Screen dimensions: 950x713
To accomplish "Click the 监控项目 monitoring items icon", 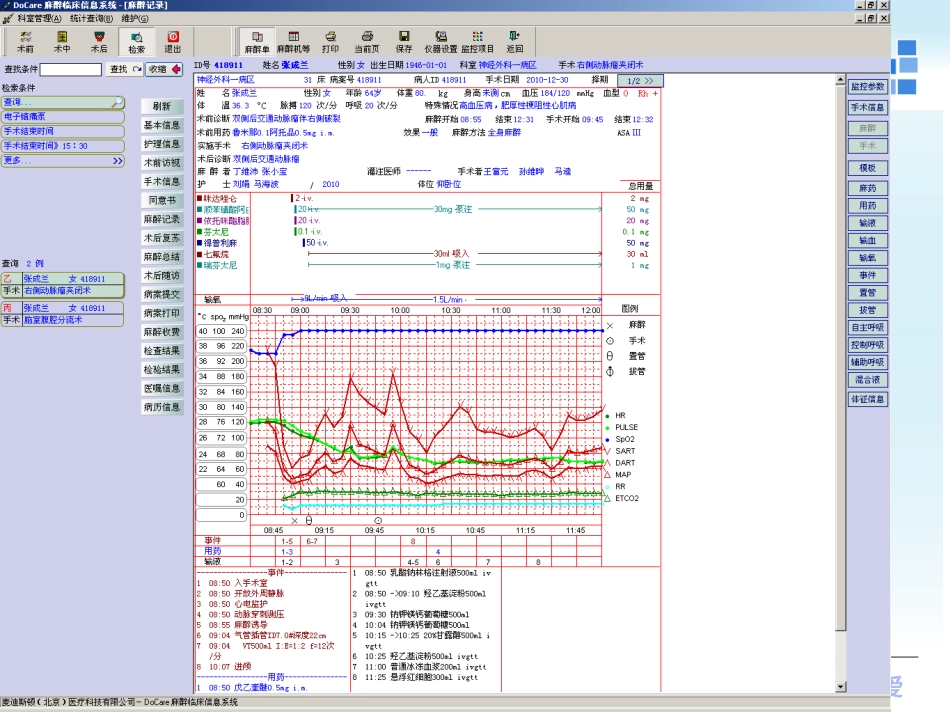I will pyautogui.click(x=477, y=41).
